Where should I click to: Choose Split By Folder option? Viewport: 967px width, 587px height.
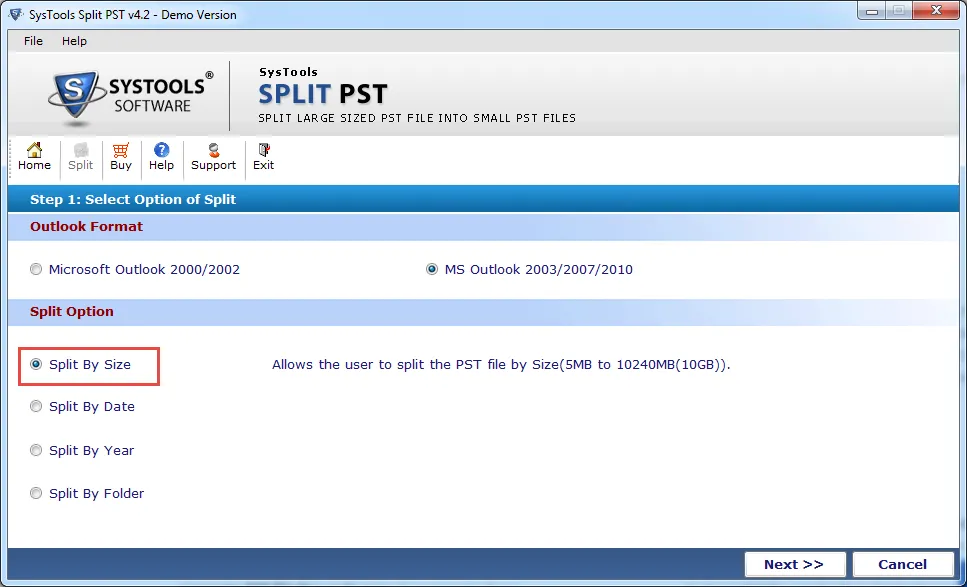pyautogui.click(x=36, y=493)
